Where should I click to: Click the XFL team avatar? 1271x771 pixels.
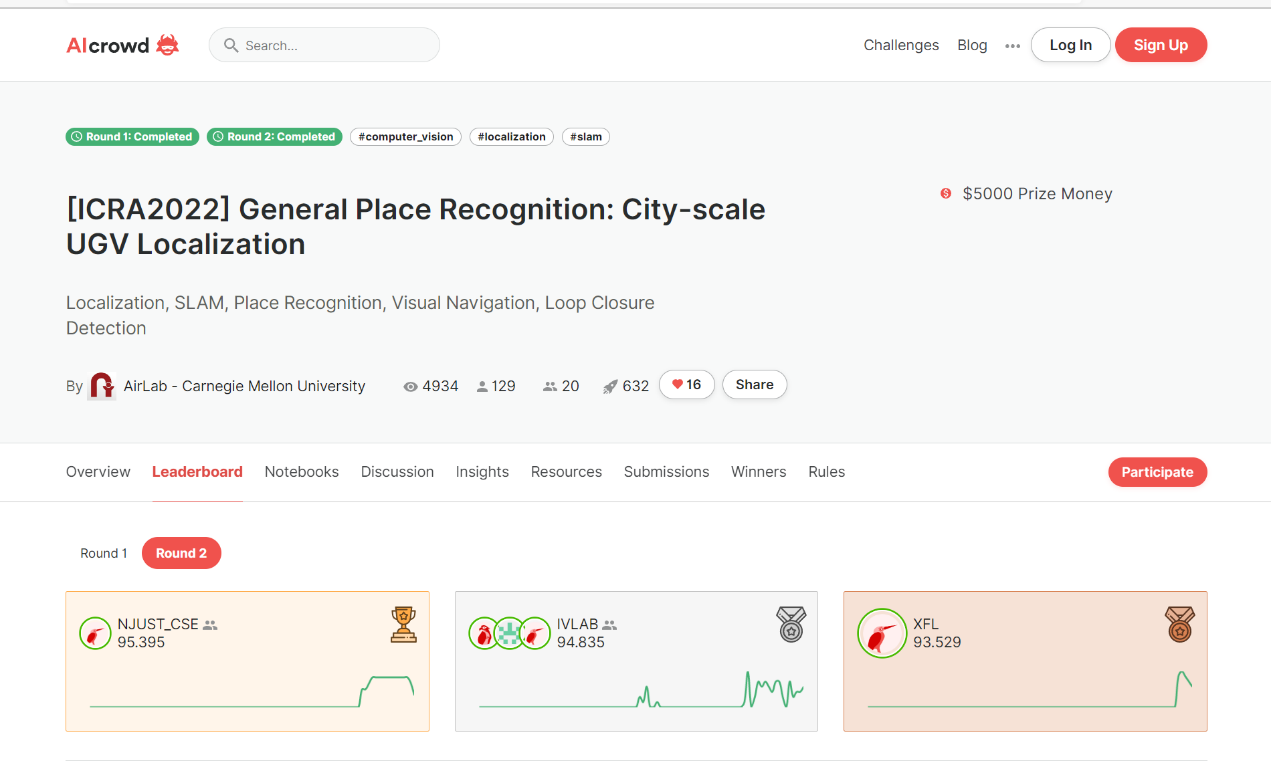point(881,634)
